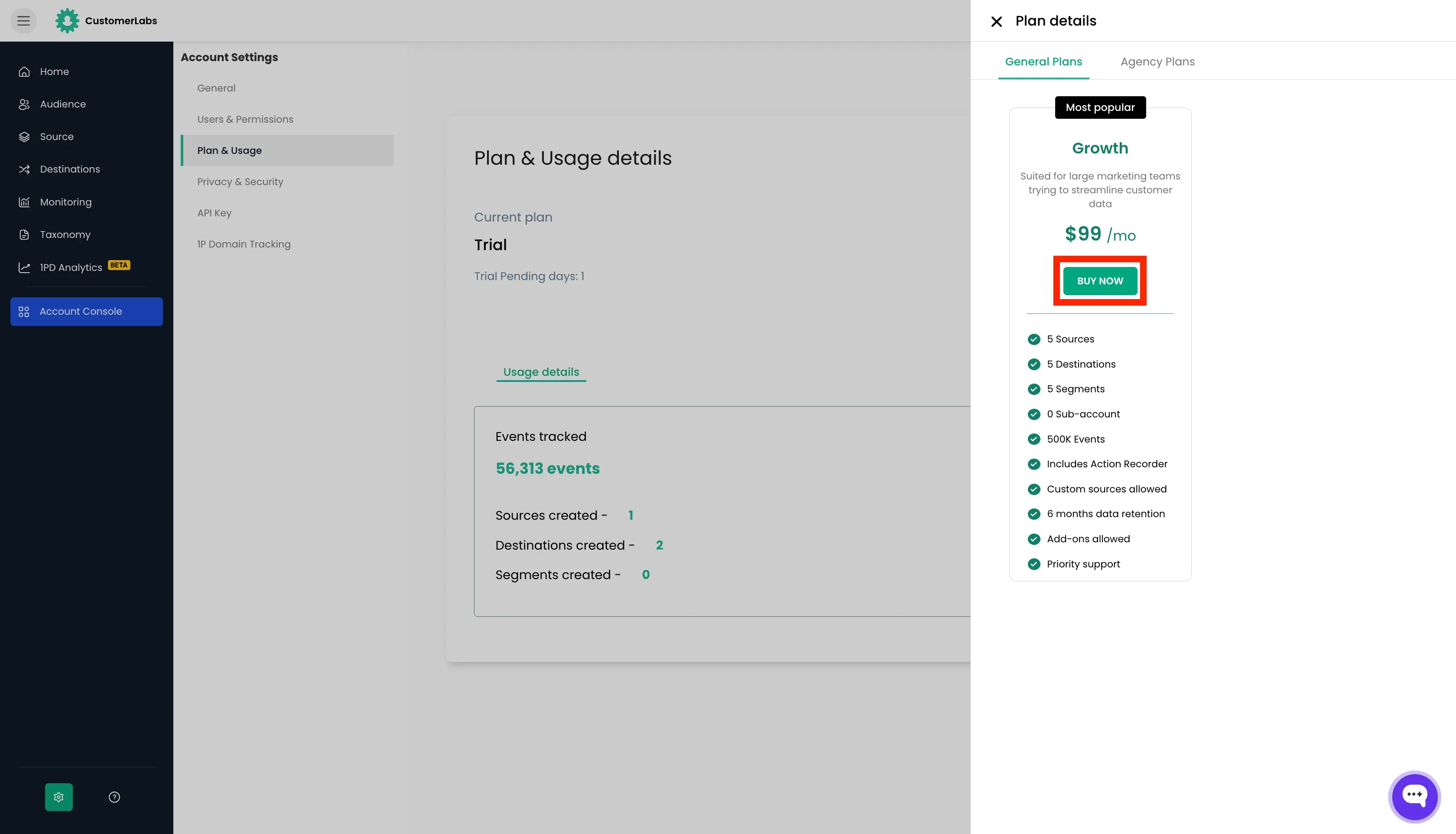Click the Plan & Usage details heading
Viewport: 1456px width, 834px height.
pos(572,158)
